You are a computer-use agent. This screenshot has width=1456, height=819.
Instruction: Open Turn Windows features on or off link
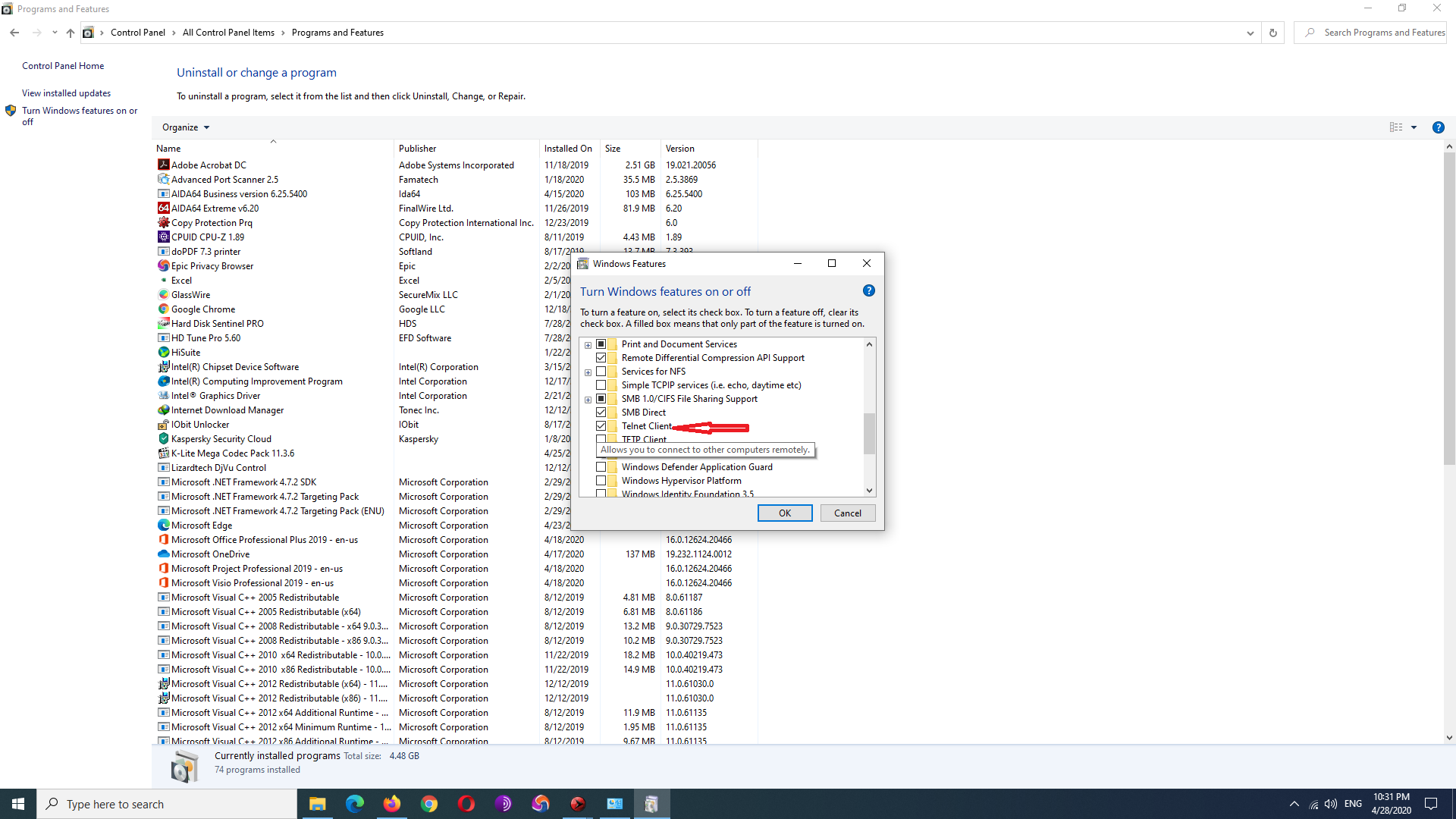pyautogui.click(x=80, y=116)
